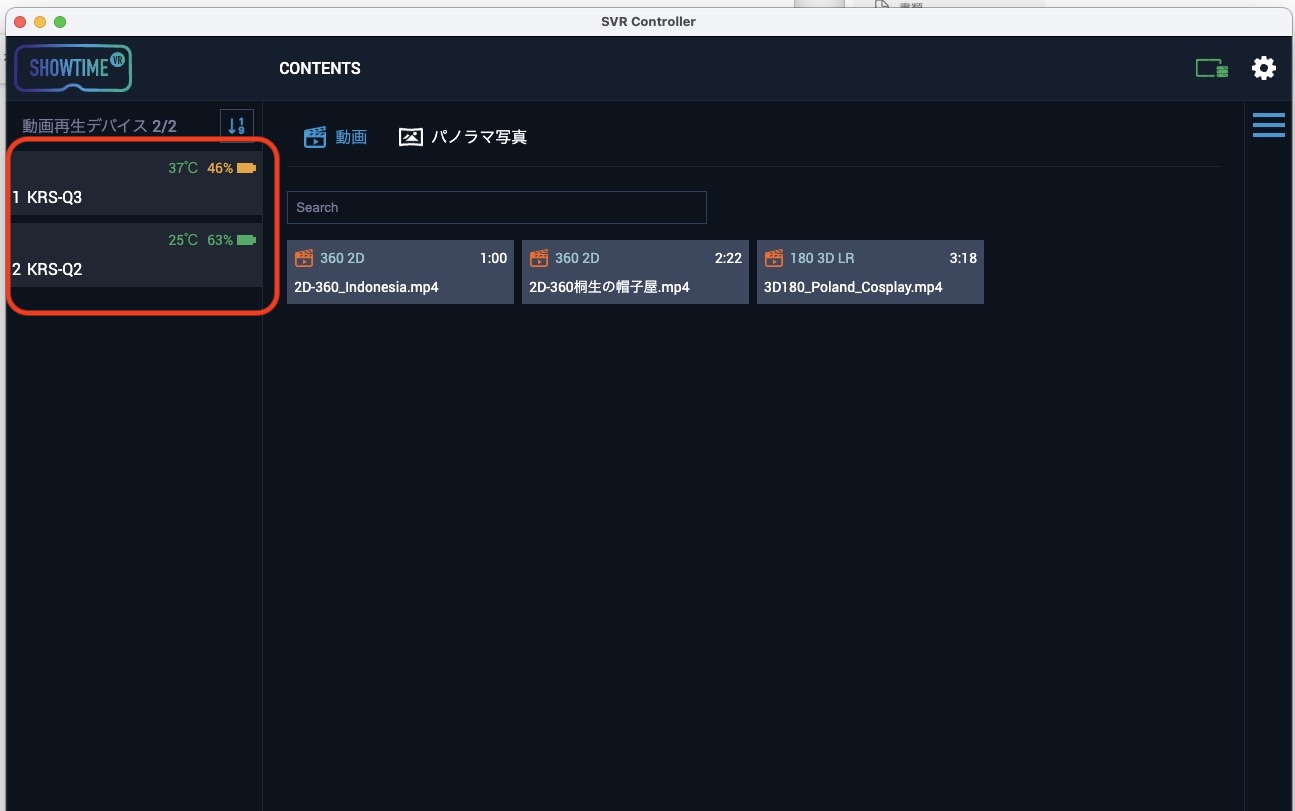Switch to the 動画 tab
Image resolution: width=1295 pixels, height=811 pixels.
point(351,137)
